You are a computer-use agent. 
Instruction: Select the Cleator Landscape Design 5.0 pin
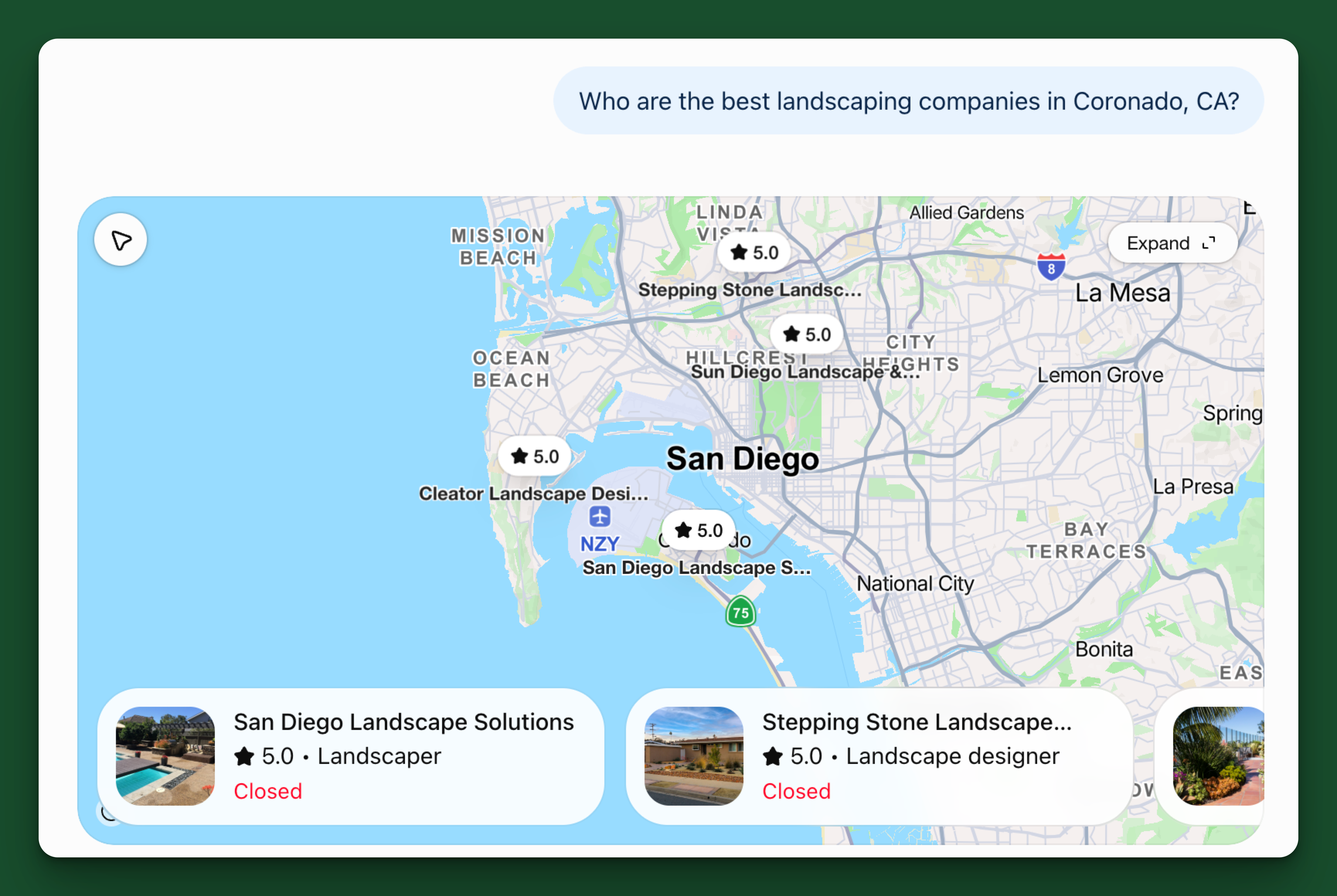(x=534, y=456)
